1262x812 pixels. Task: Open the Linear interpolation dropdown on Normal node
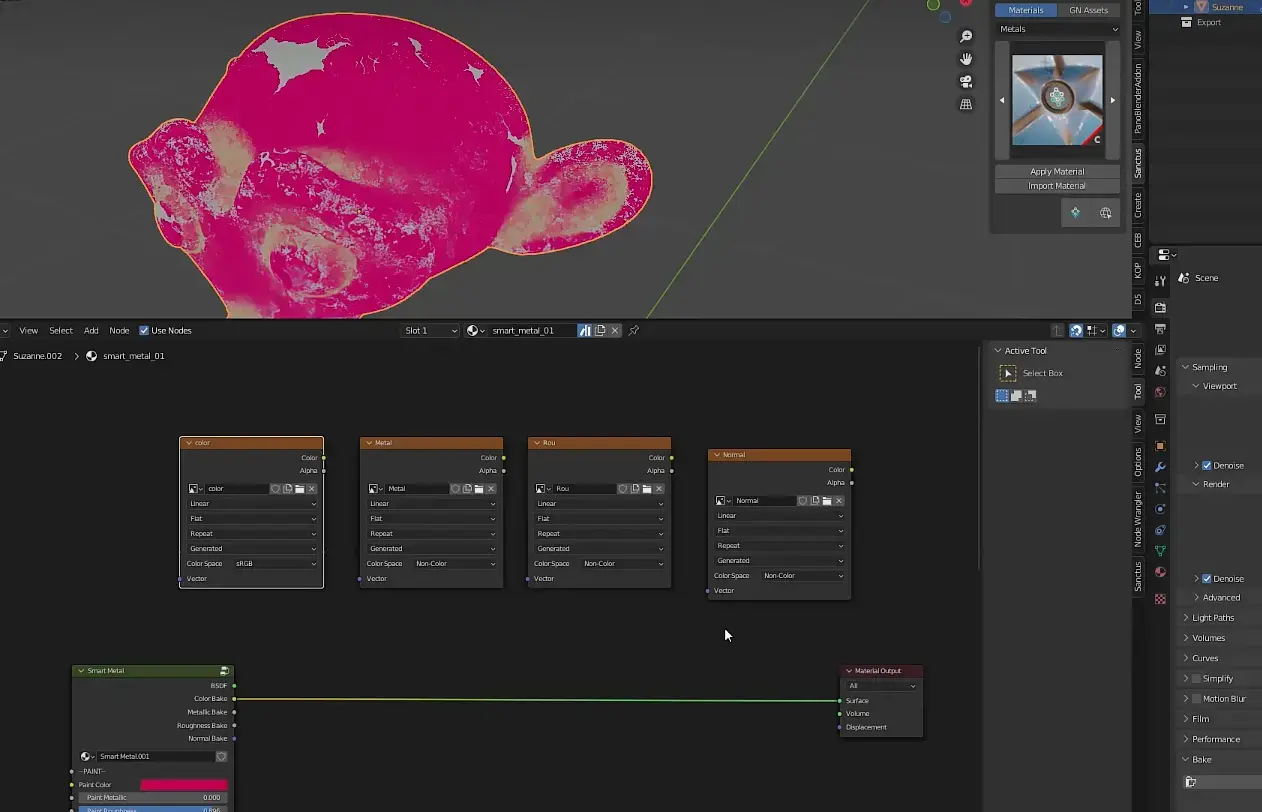pyautogui.click(x=779, y=516)
